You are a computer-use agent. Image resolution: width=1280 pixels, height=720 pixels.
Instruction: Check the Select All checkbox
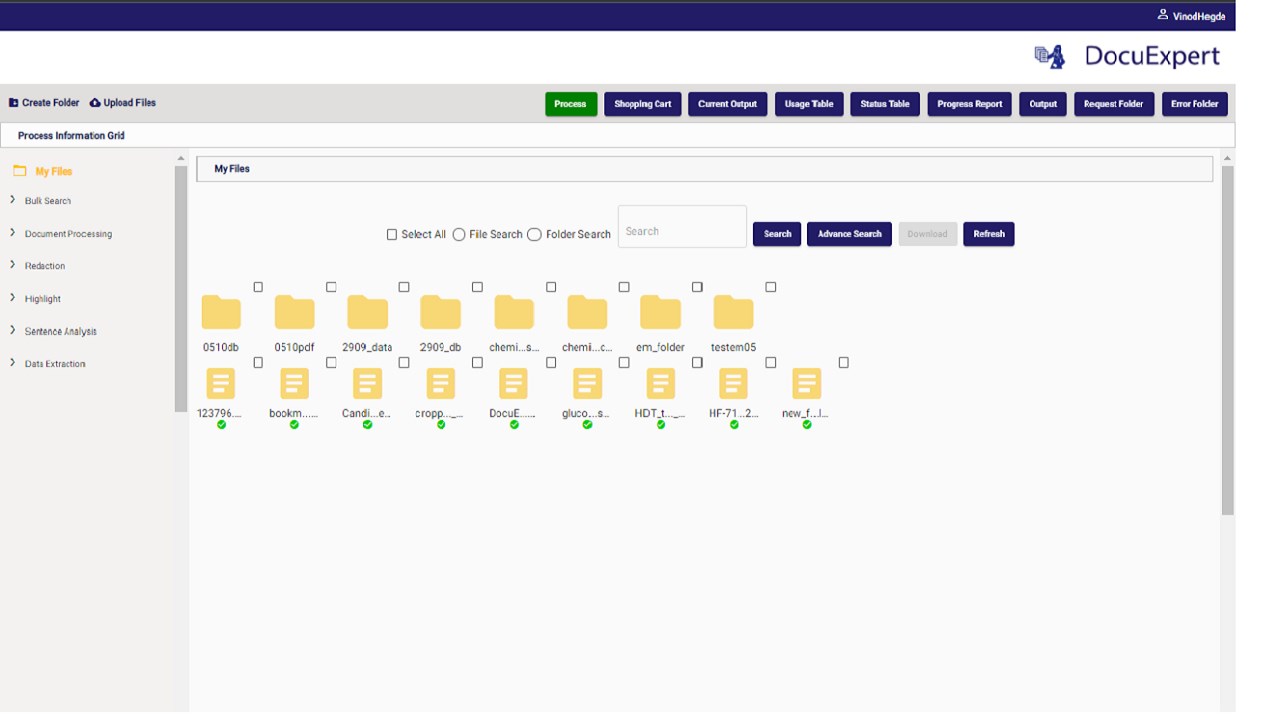coord(392,234)
